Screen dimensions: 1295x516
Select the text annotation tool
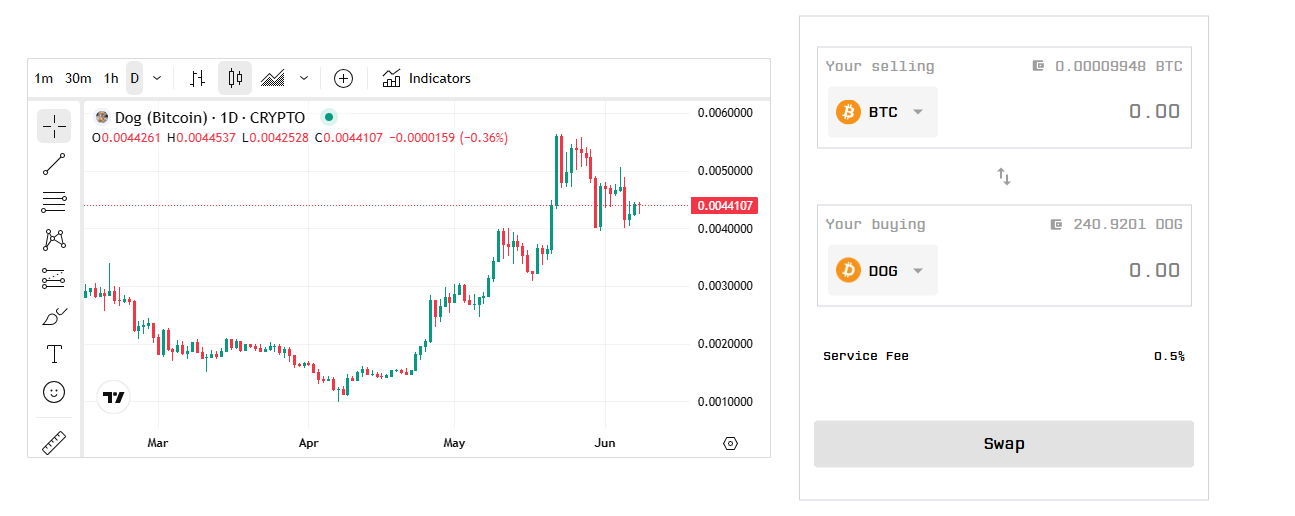pyautogui.click(x=54, y=354)
